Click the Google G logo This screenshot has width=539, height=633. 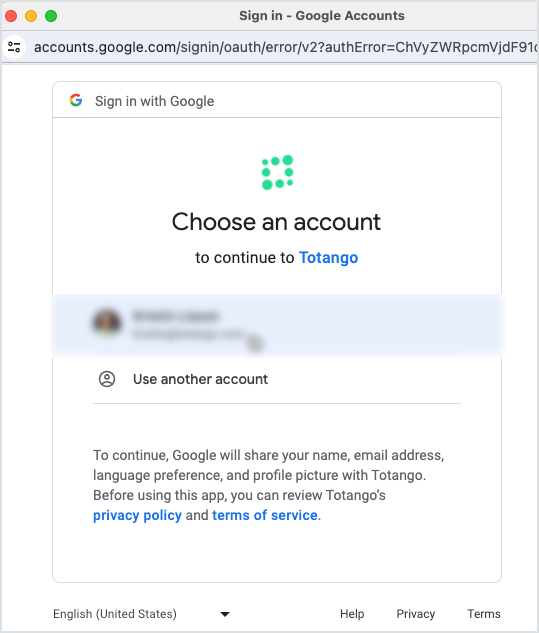[x=76, y=100]
